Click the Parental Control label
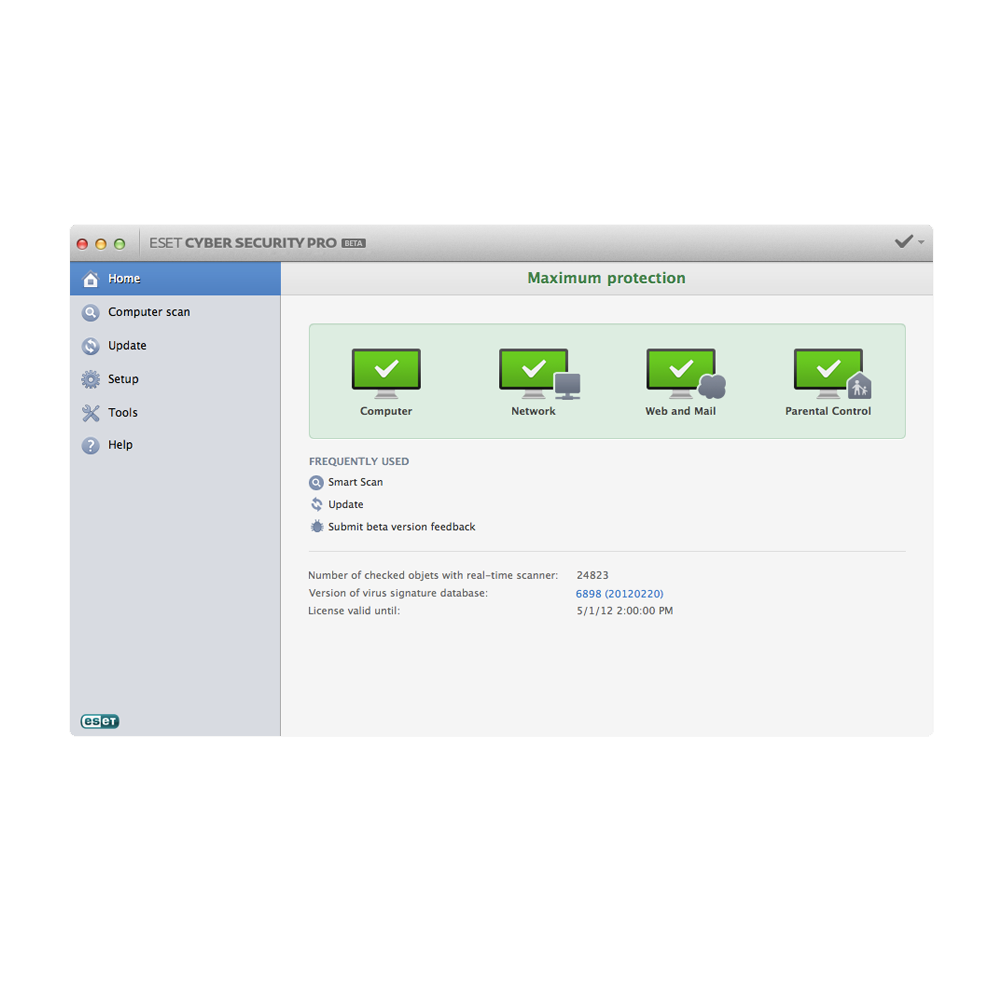Viewport: 1000px width, 1000px height. (x=828, y=411)
